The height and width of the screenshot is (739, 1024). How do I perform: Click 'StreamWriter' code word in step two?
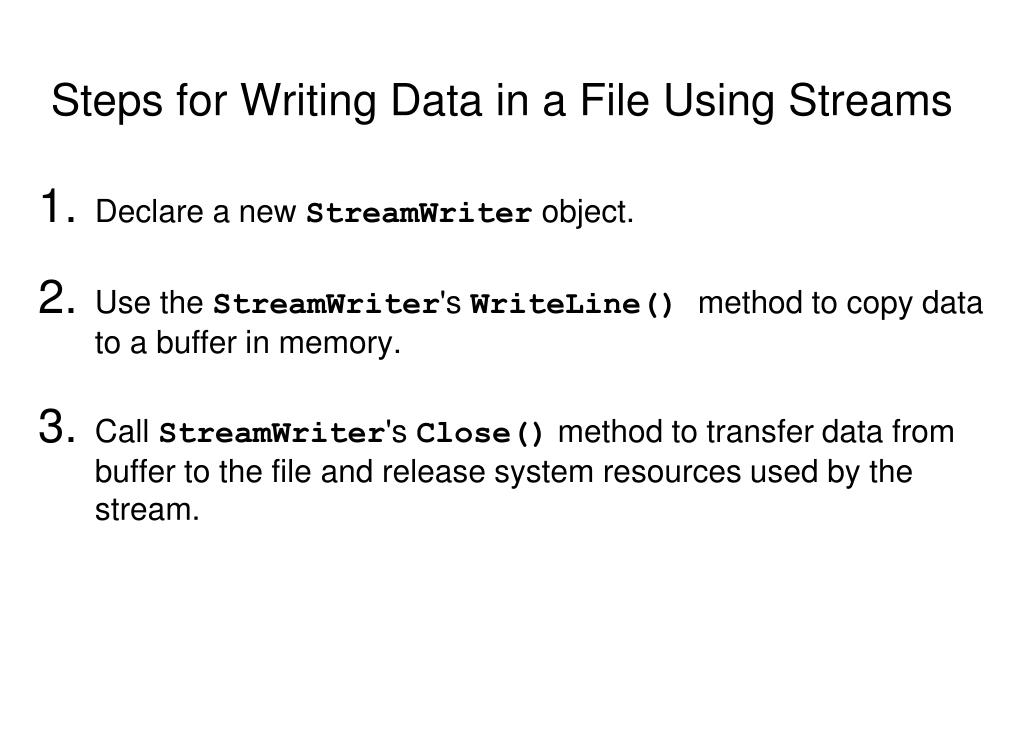326,304
